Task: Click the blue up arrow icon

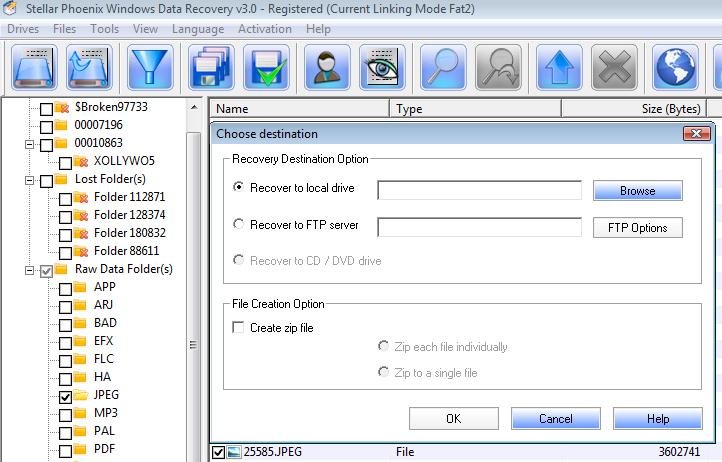Action: (559, 67)
